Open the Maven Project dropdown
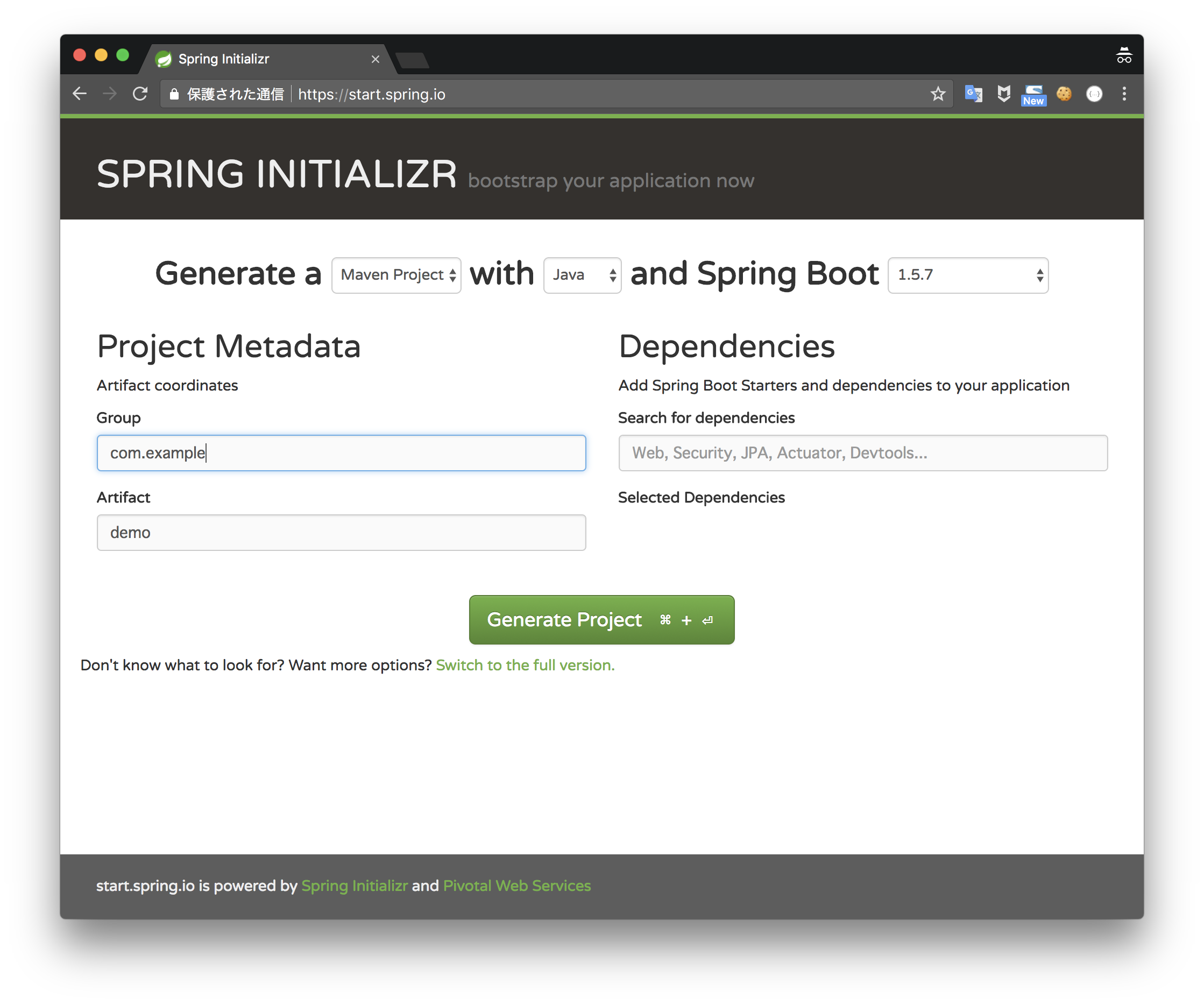The width and height of the screenshot is (1204, 1005). click(396, 275)
